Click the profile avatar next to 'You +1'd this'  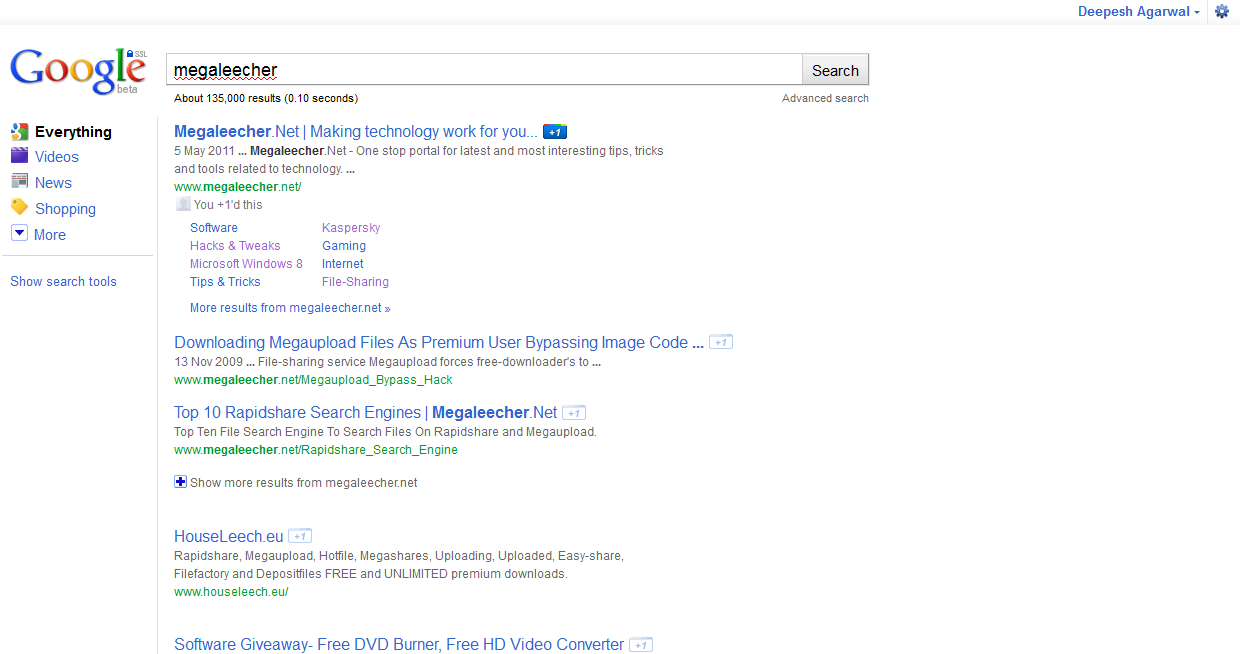[183, 204]
